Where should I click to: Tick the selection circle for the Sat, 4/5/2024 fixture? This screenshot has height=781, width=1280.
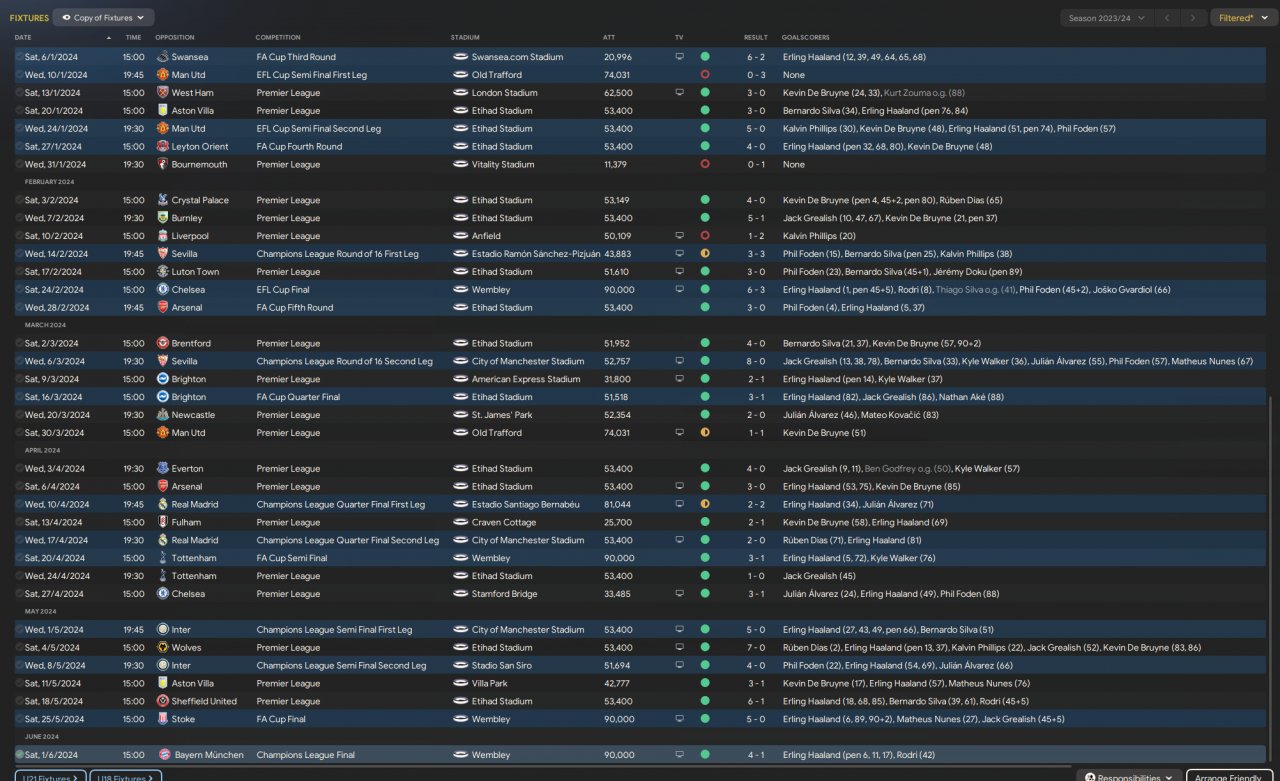(19, 648)
